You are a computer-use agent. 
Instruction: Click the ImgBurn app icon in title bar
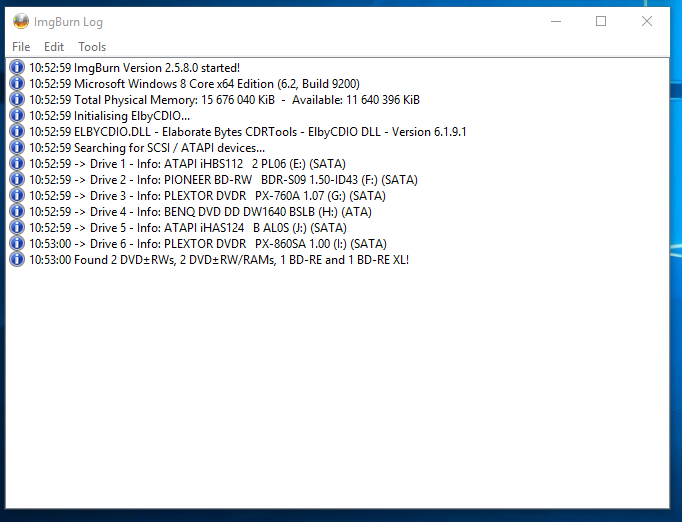[20, 21]
